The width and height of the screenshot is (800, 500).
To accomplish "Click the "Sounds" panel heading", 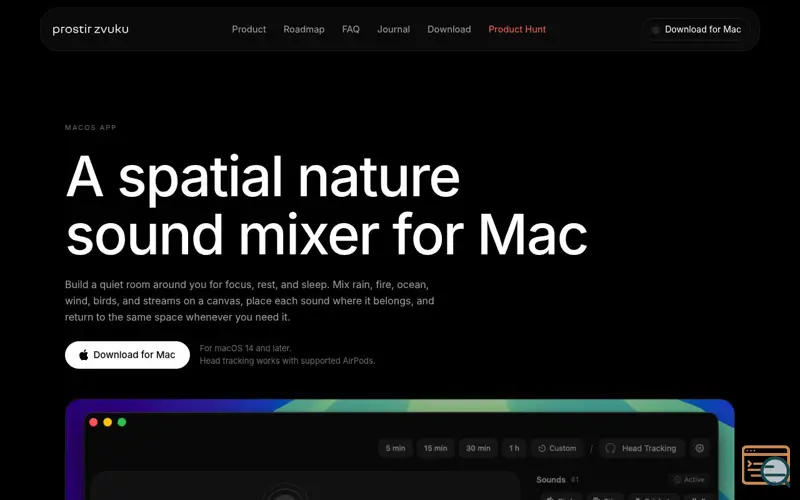I will click(551, 480).
